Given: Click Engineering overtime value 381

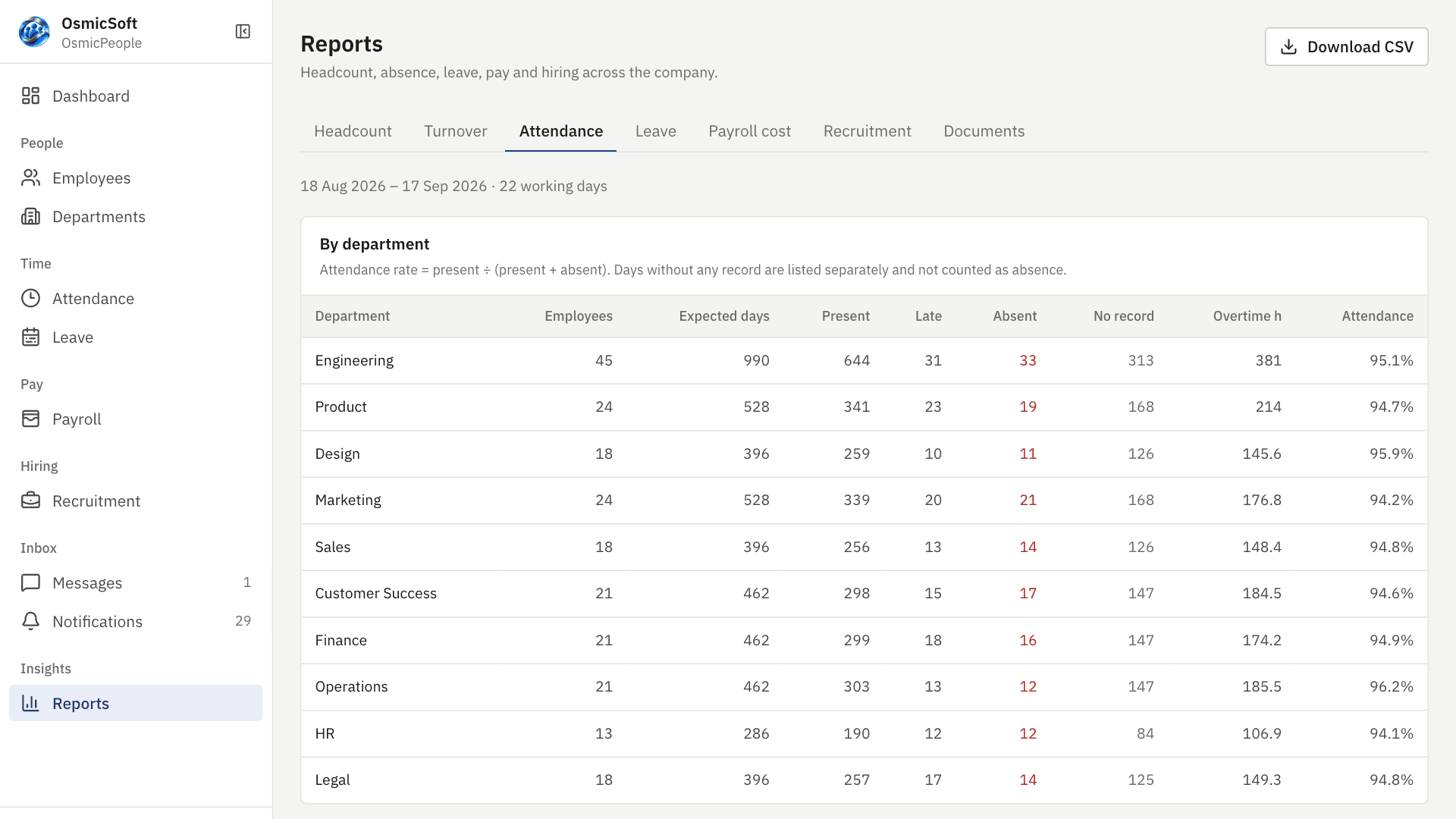Looking at the screenshot, I should pos(1268,361).
